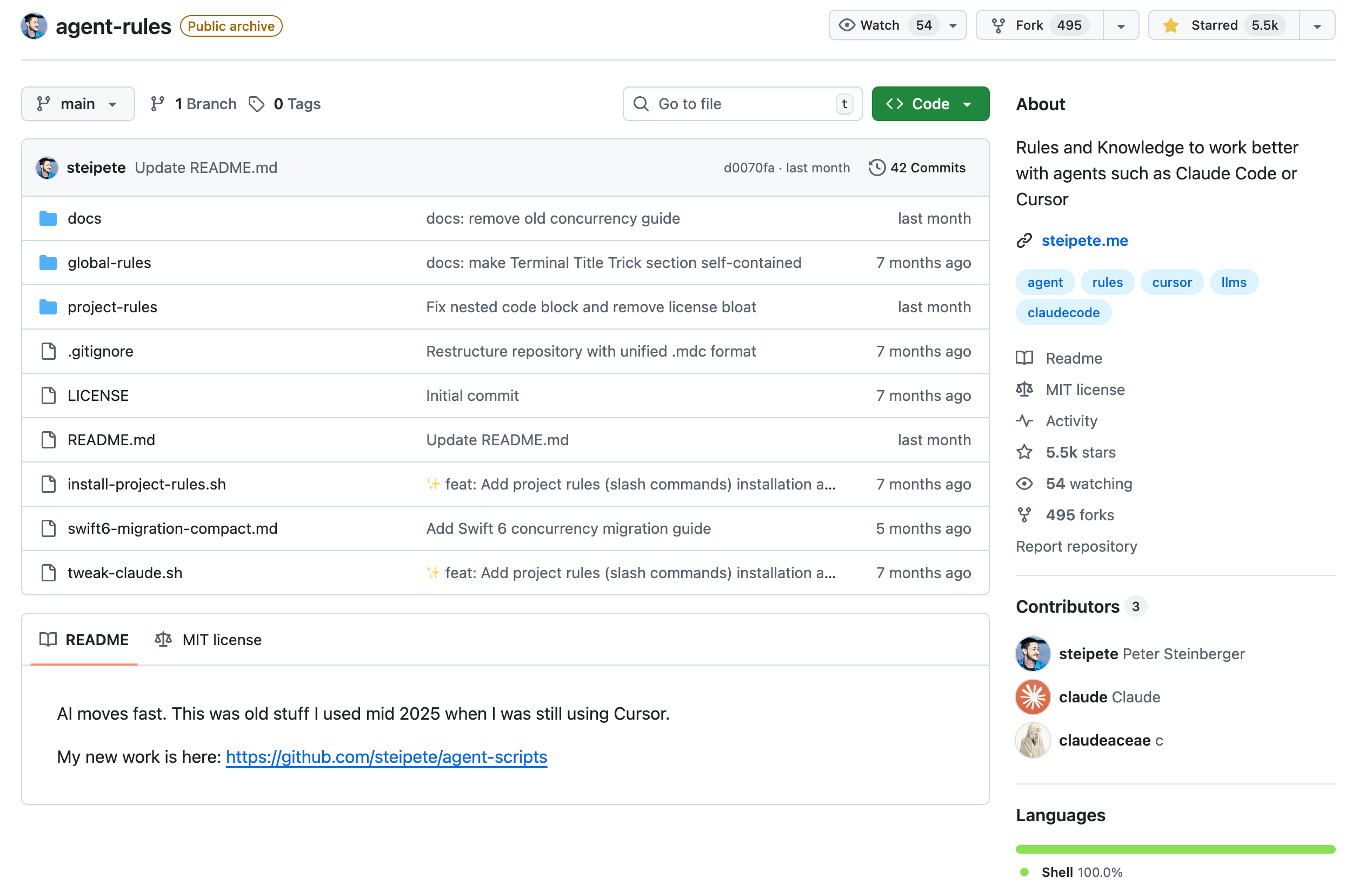Open the star lists dropdown arrow
1372x885 pixels.
[1317, 26]
